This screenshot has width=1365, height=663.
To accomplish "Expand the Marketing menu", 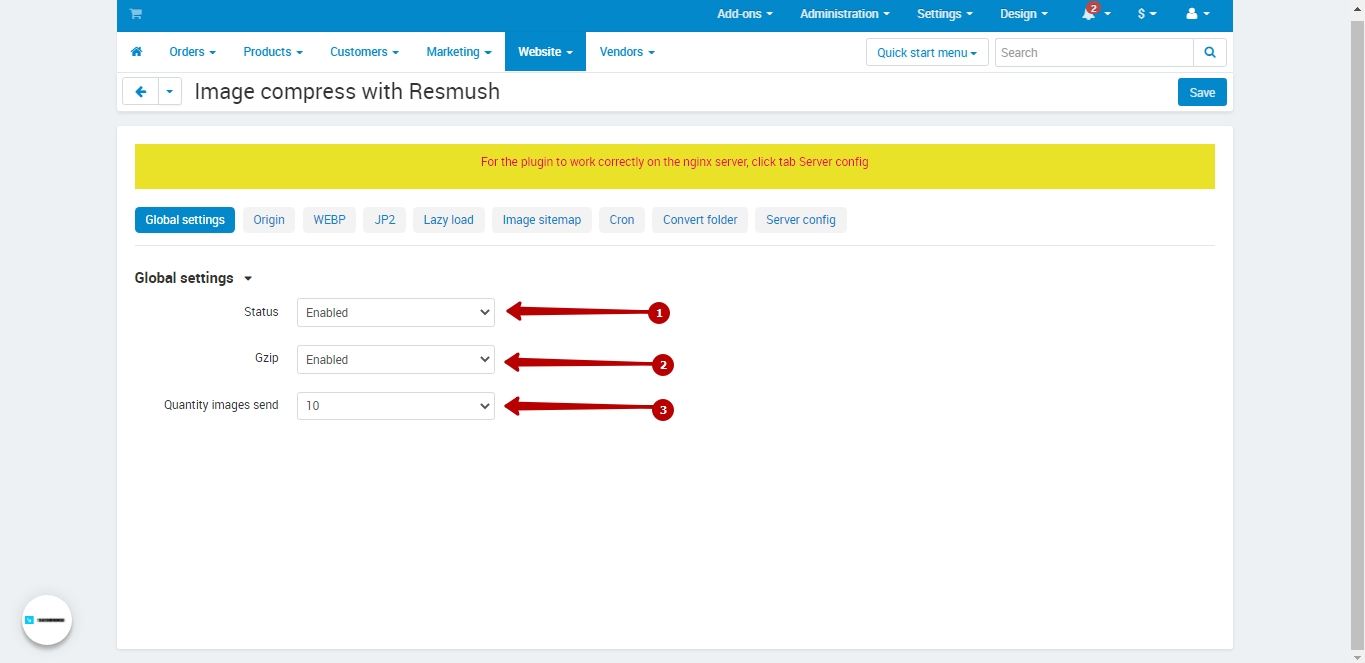I will click(459, 52).
